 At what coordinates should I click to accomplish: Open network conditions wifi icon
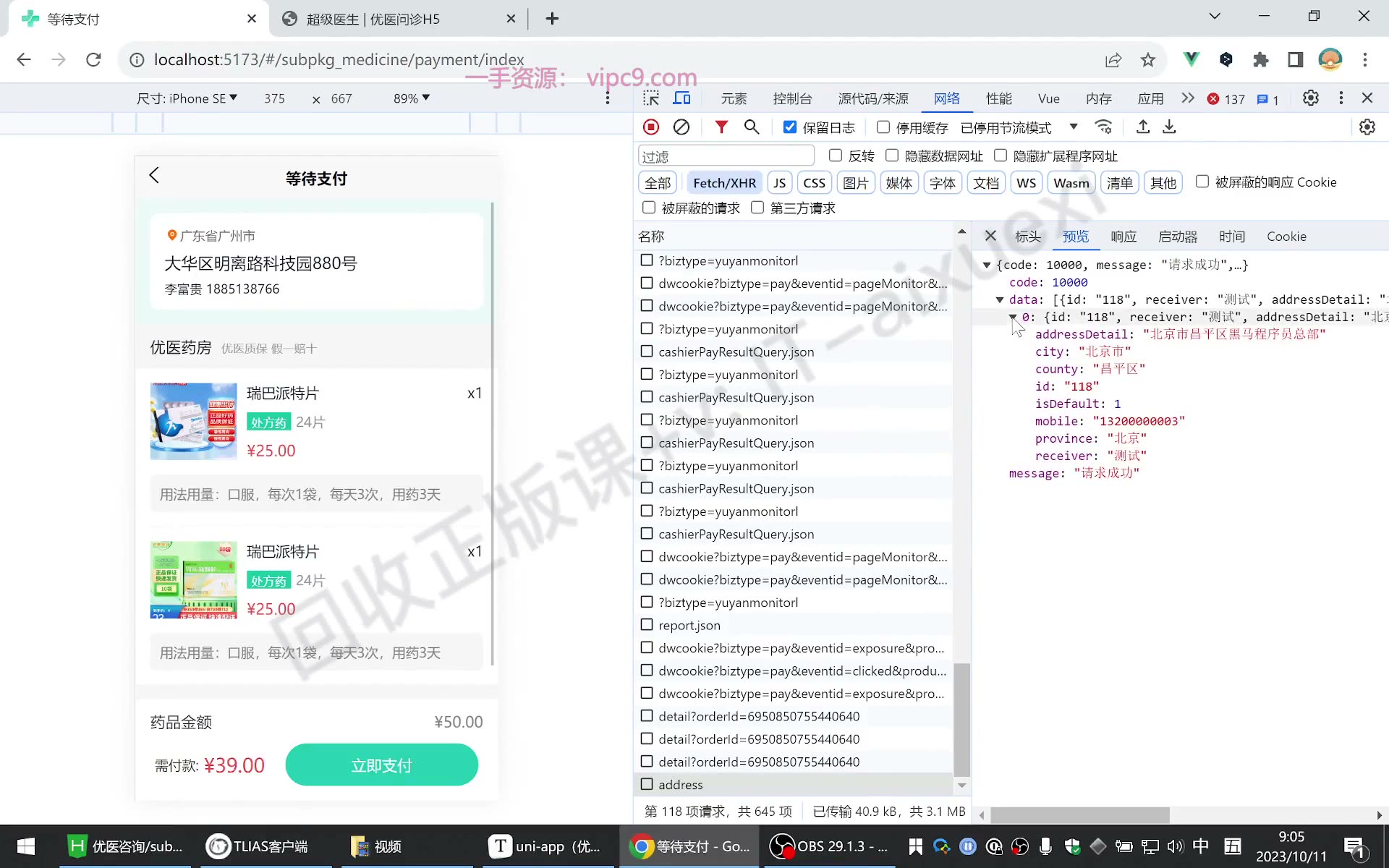pyautogui.click(x=1103, y=127)
